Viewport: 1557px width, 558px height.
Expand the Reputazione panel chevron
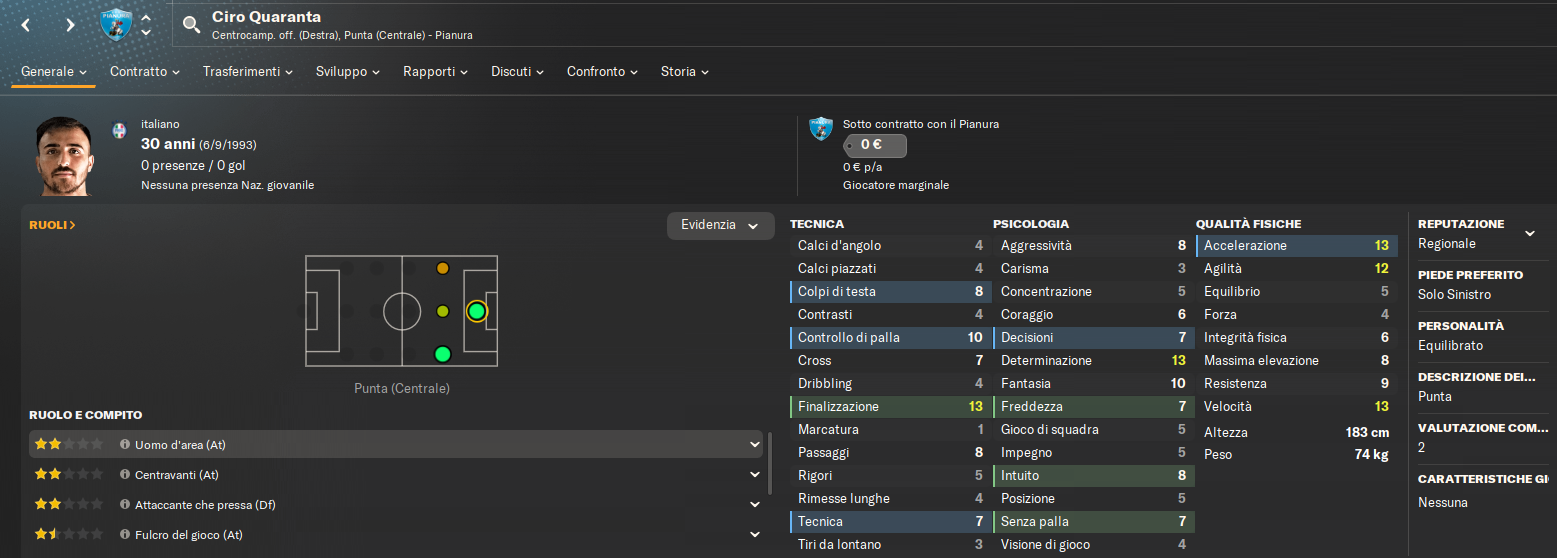click(x=1529, y=234)
